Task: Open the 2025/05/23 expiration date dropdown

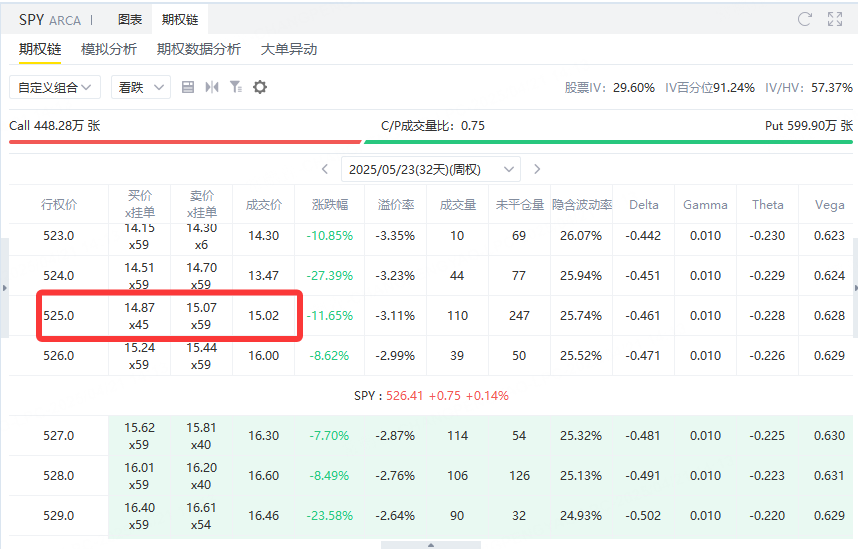Action: point(431,169)
